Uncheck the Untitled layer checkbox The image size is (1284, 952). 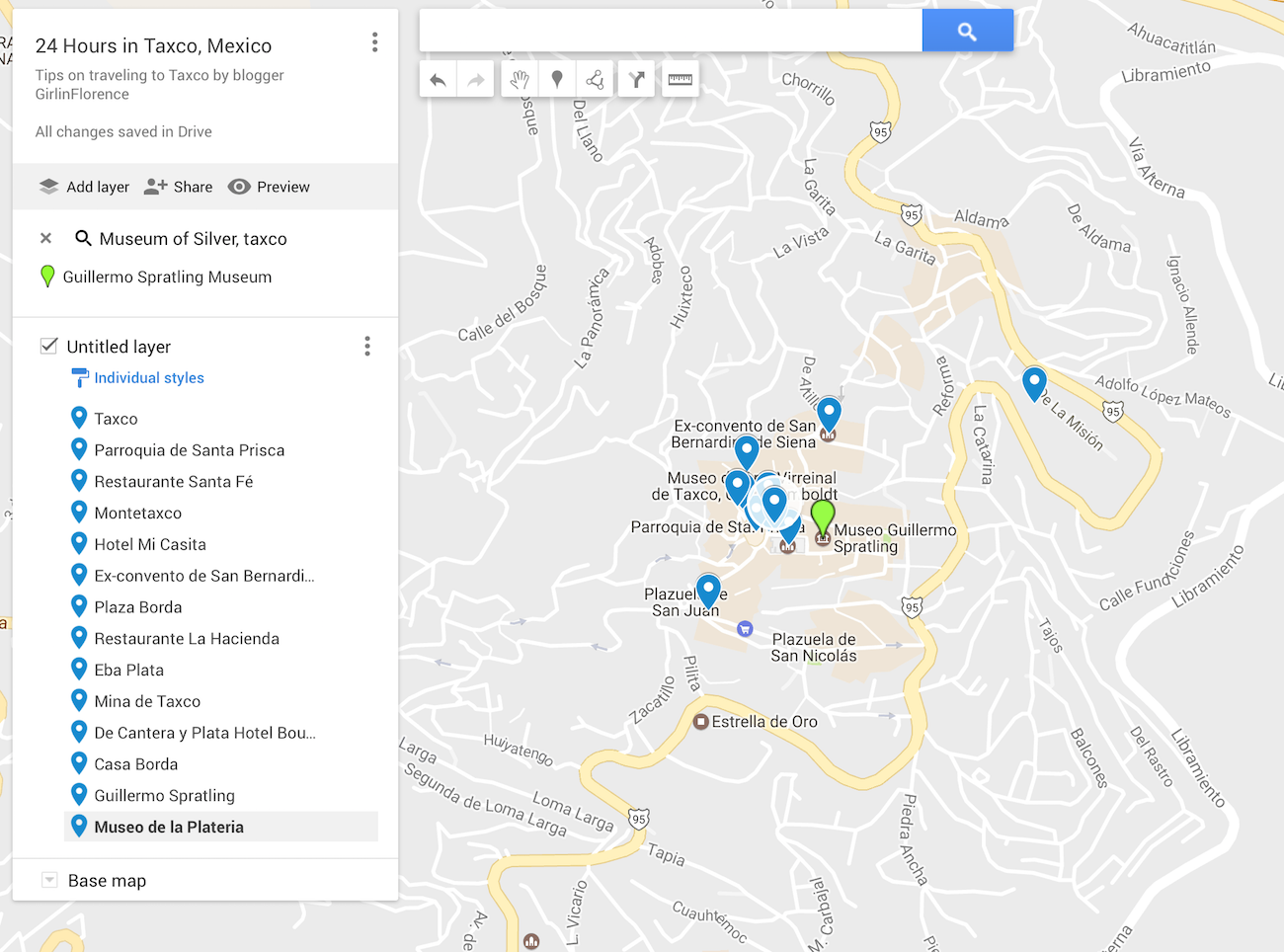coord(48,346)
